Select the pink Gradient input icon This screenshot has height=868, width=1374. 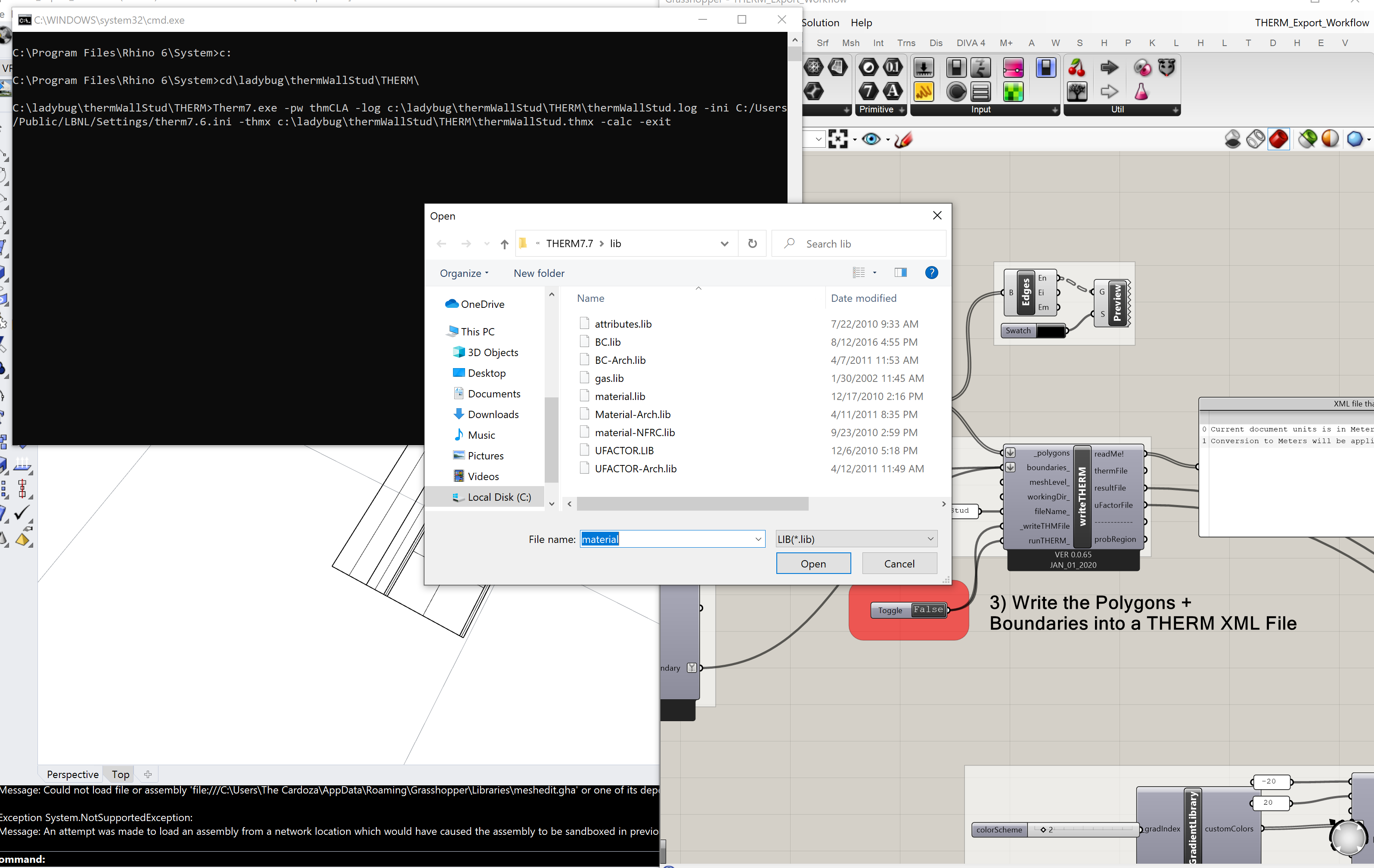1013,67
